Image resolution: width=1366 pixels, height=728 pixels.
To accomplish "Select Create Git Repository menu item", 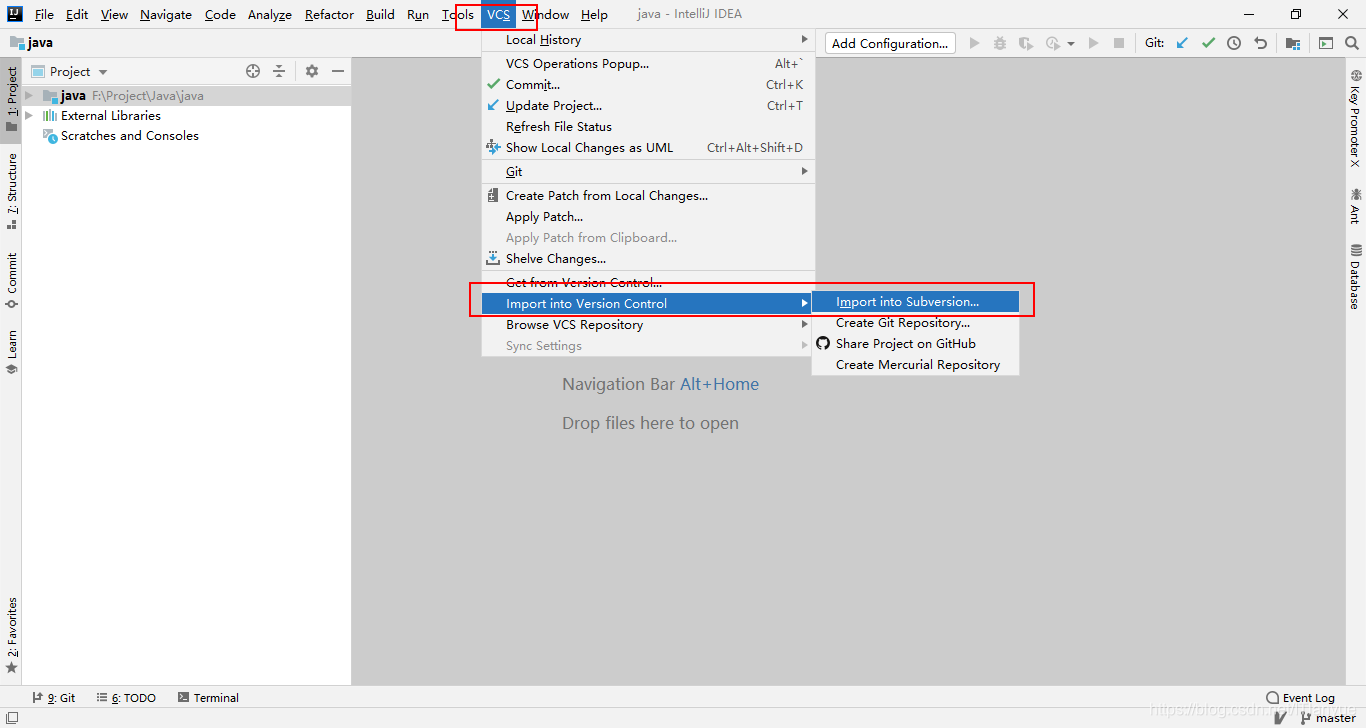I will tap(915, 322).
